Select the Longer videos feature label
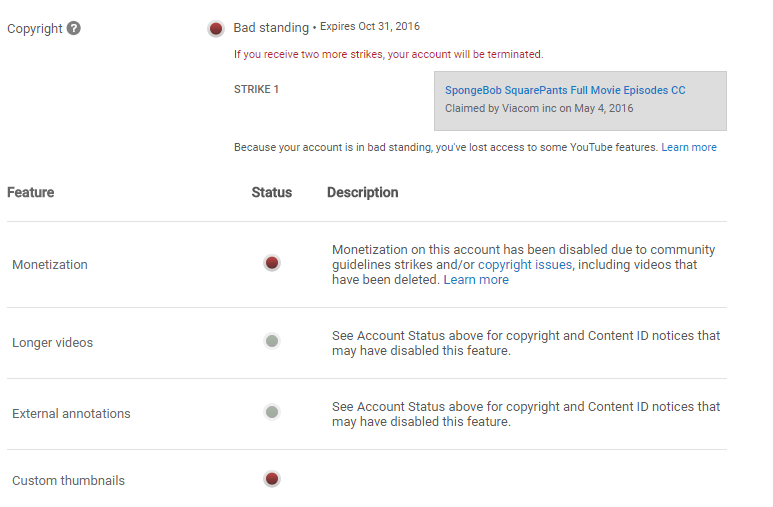Image resolution: width=773 pixels, height=507 pixels. tap(52, 342)
